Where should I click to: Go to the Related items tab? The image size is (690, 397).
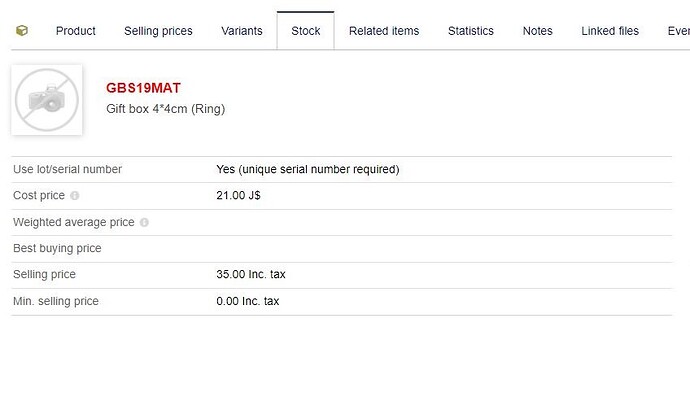(x=384, y=31)
